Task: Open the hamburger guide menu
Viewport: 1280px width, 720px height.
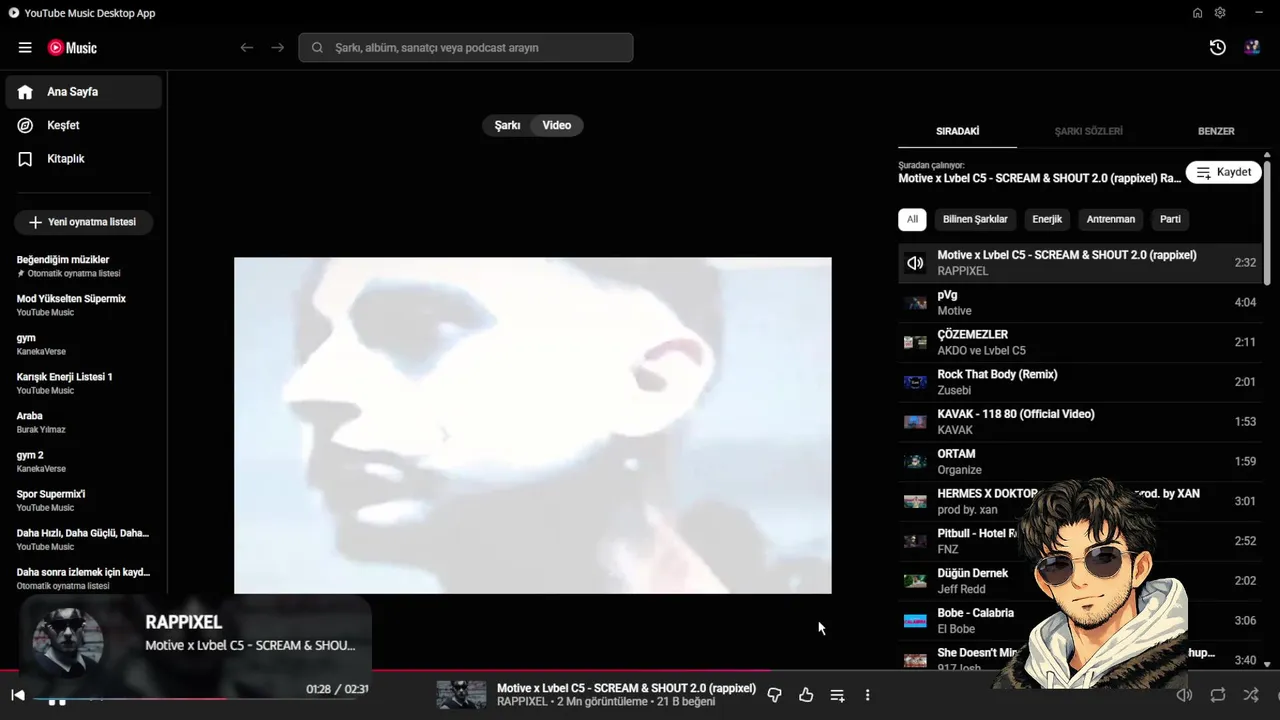Action: (25, 48)
